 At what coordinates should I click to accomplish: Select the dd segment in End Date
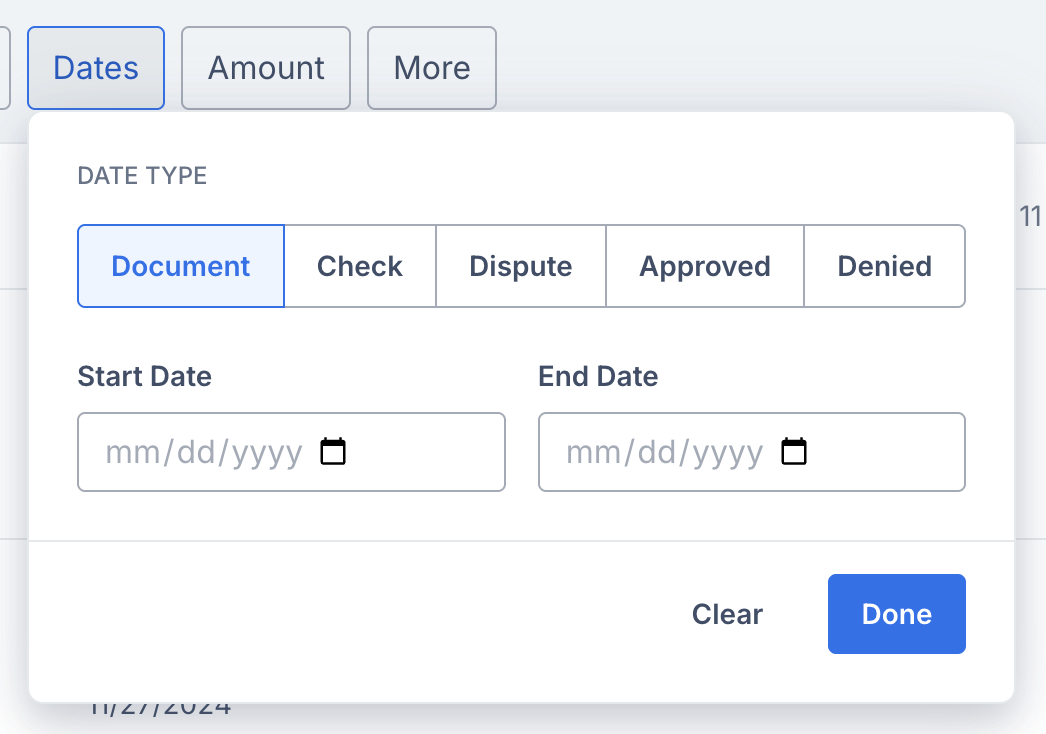click(x=657, y=453)
